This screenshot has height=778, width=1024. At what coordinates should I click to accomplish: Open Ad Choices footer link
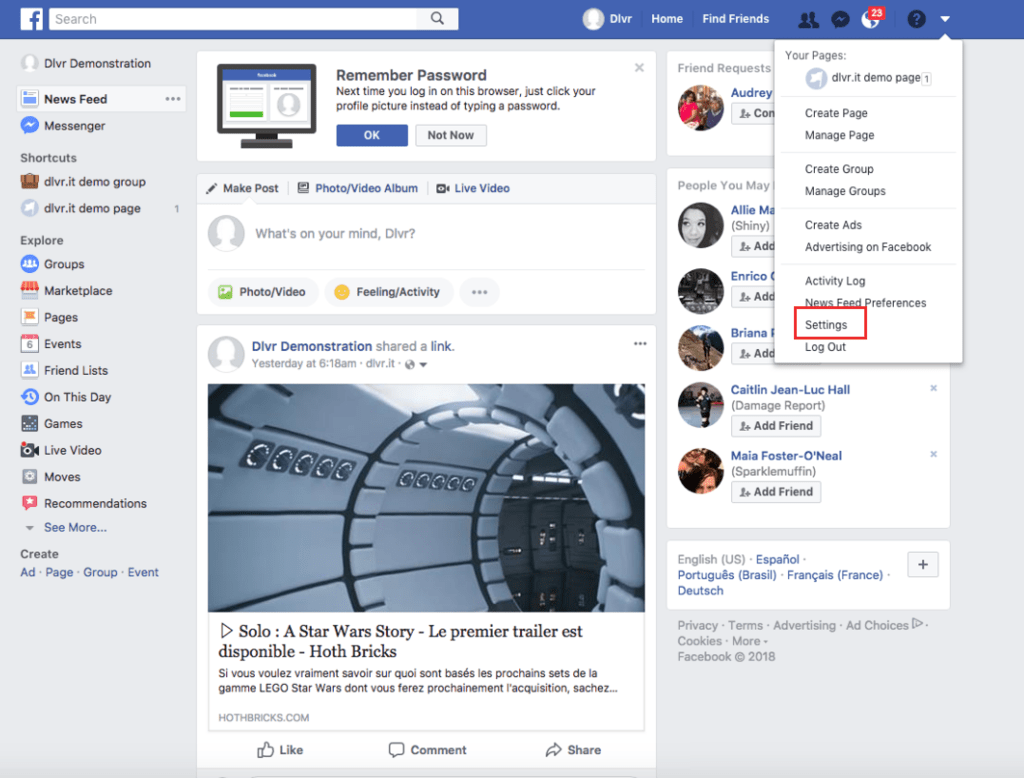884,625
